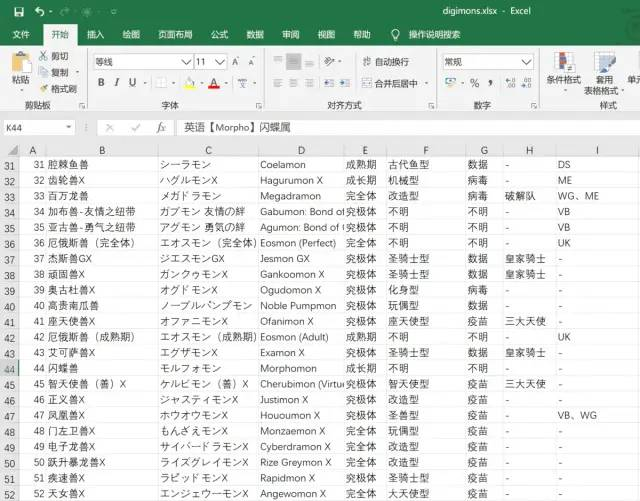Apply the yellow fill color
Screen dimensions: 640x501
[x=190, y=83]
